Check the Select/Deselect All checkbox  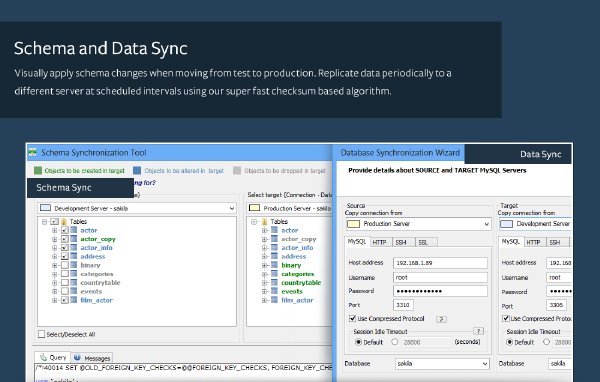(41, 334)
